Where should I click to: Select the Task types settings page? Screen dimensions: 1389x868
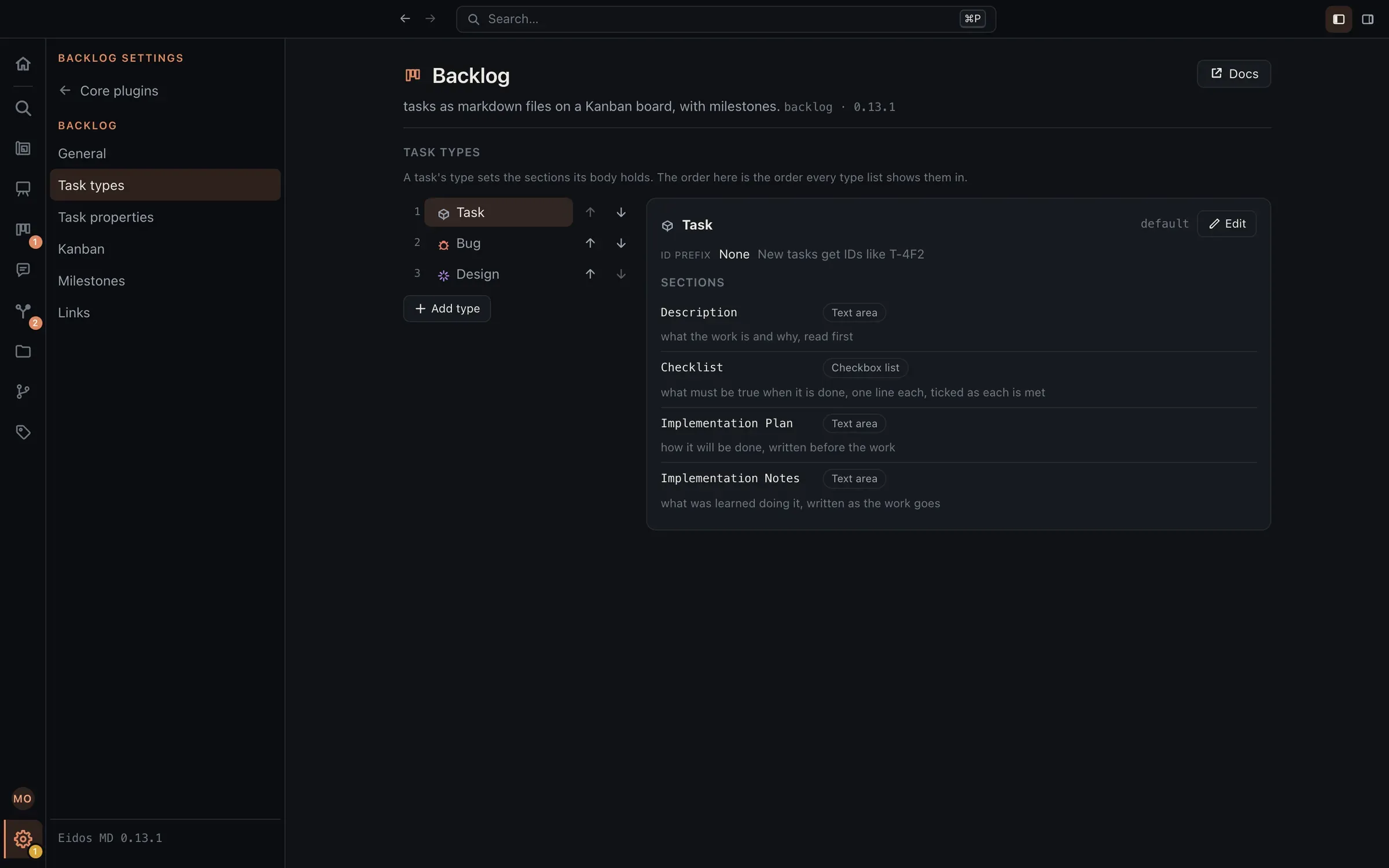pyautogui.click(x=165, y=185)
